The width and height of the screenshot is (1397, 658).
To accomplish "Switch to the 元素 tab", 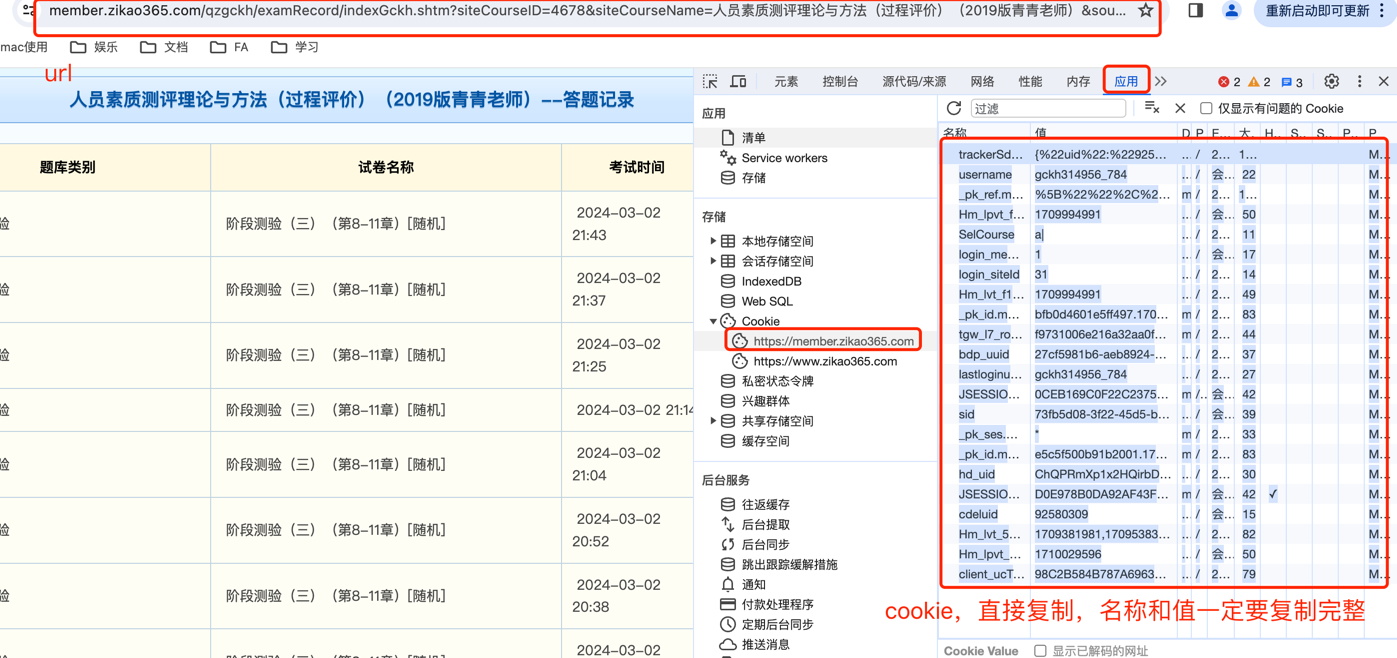I will click(786, 82).
